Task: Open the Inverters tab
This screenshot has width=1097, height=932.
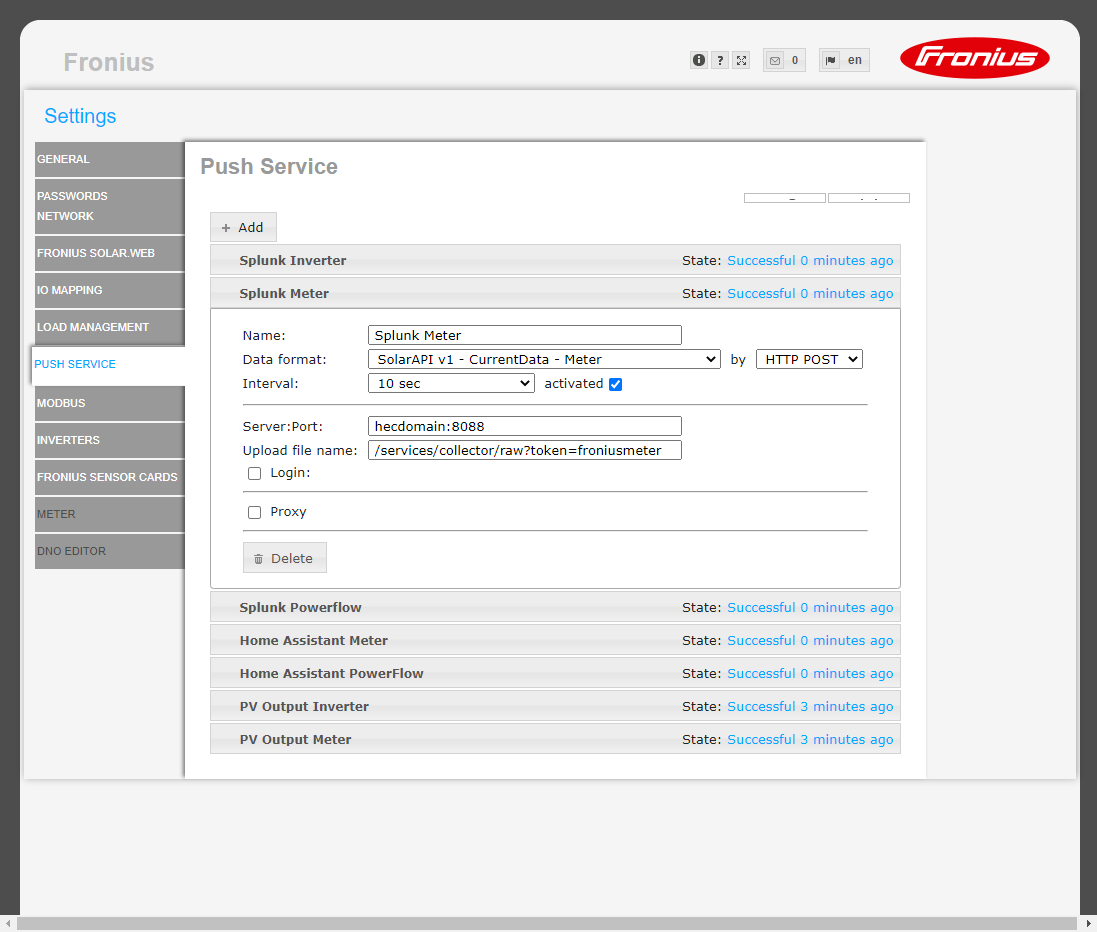Action: click(110, 441)
